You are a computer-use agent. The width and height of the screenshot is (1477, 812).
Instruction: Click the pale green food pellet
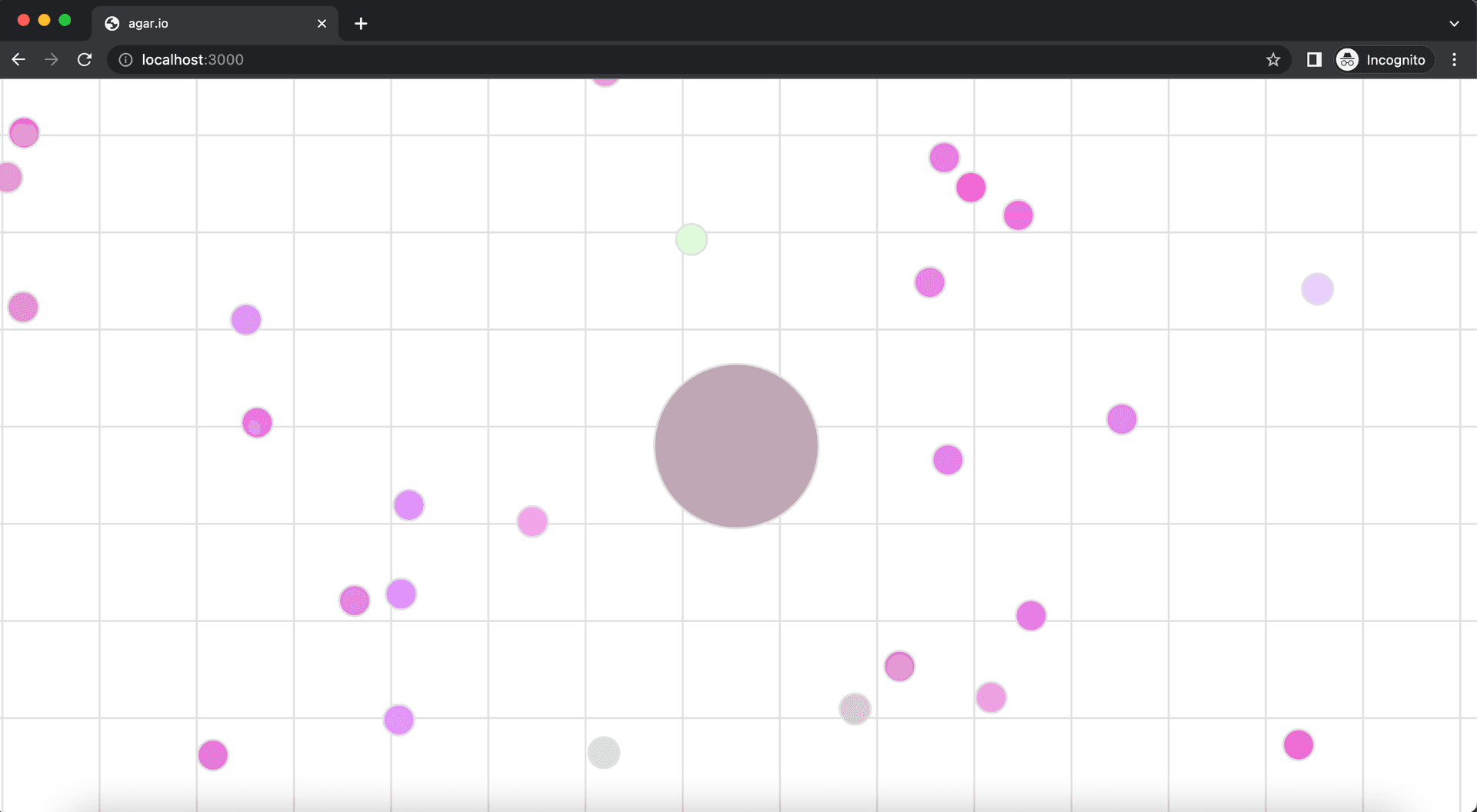pos(692,240)
